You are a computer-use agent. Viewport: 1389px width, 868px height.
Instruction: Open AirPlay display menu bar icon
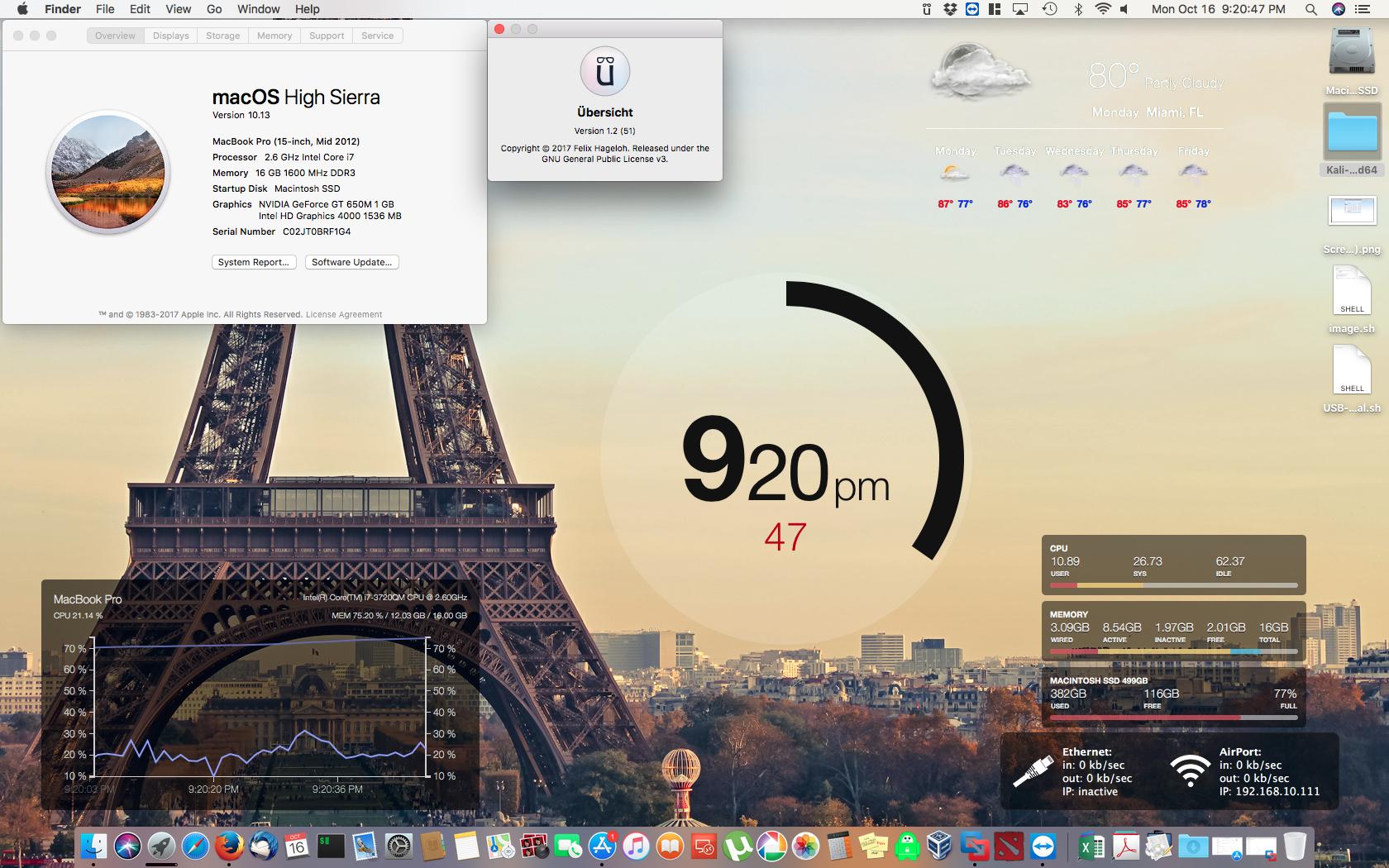(x=1021, y=9)
